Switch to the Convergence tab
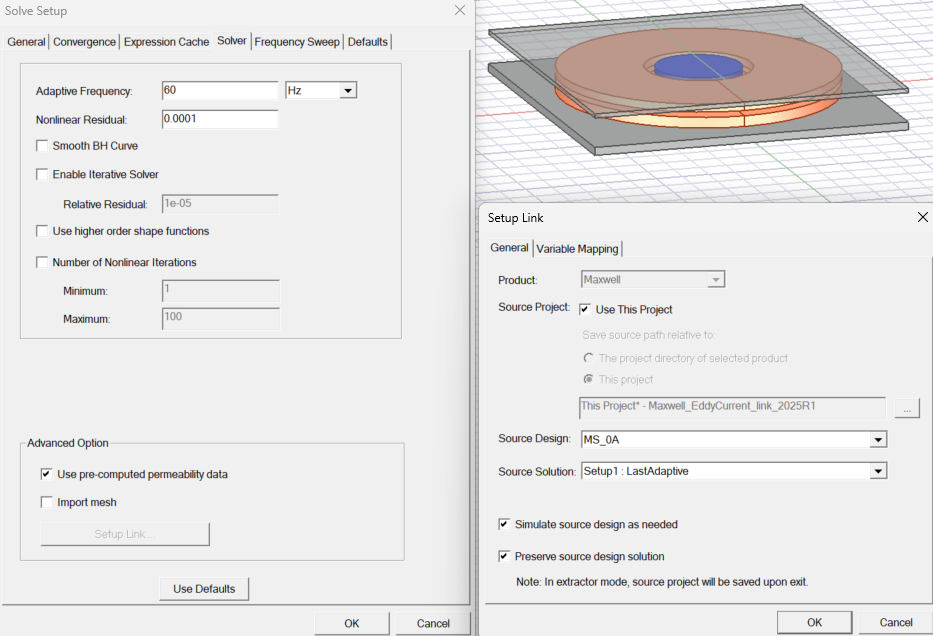 coord(85,42)
